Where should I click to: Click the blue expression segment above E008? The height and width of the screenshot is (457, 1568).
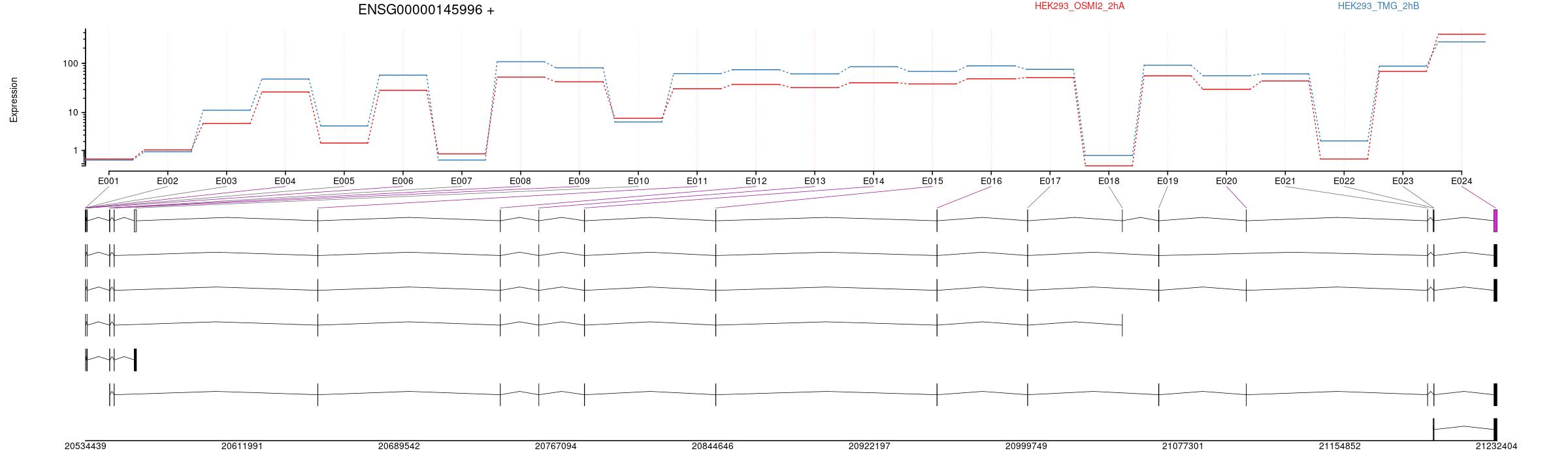(521, 61)
